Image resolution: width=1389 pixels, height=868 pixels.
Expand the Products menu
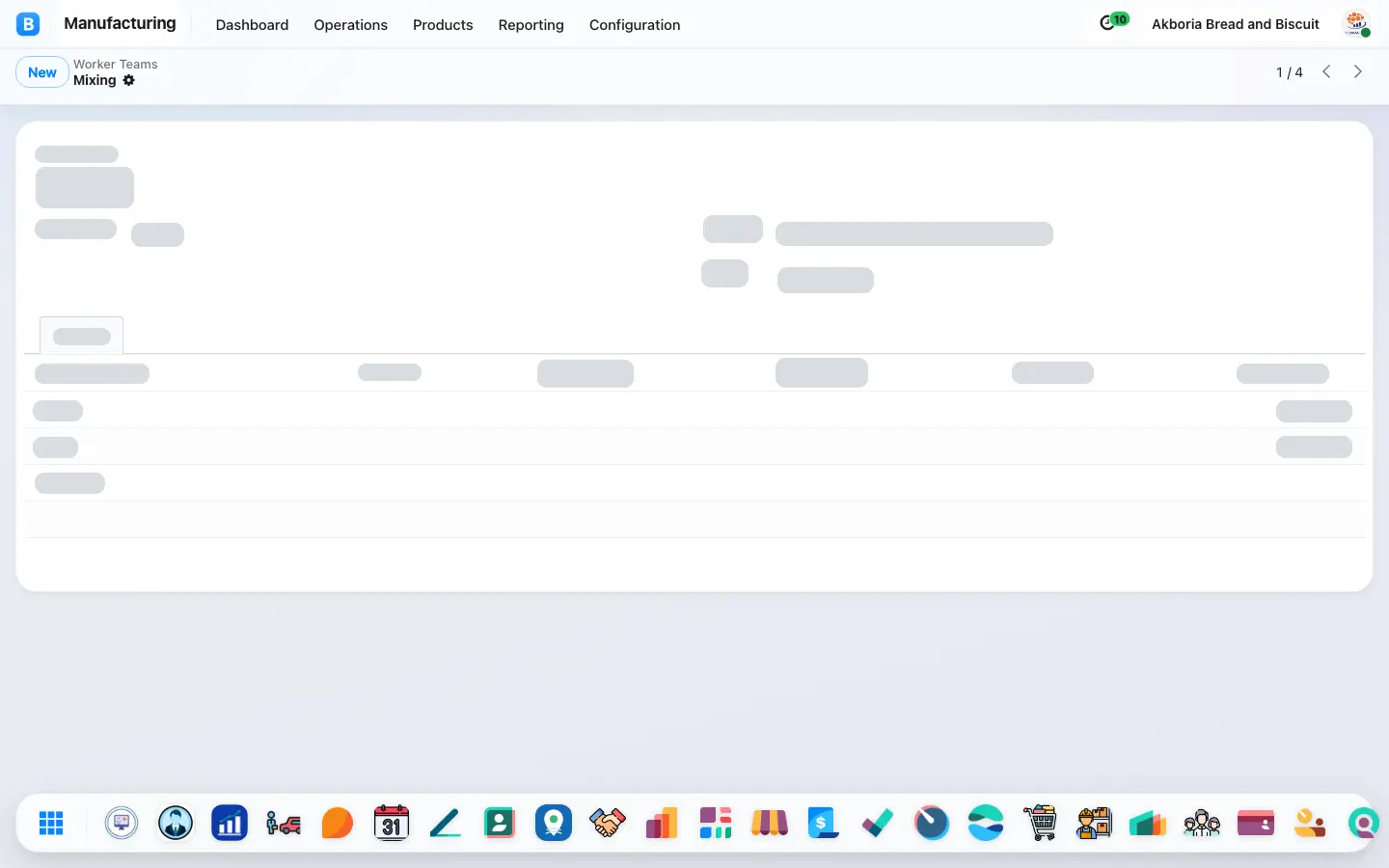click(443, 25)
